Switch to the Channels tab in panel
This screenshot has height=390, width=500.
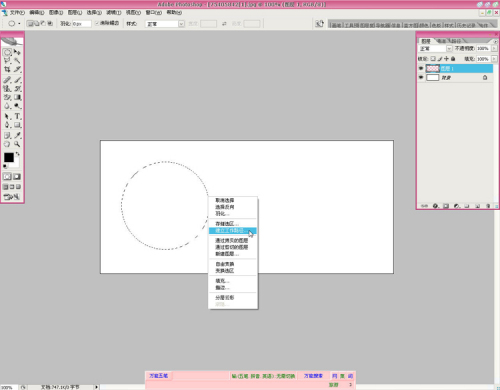441,41
